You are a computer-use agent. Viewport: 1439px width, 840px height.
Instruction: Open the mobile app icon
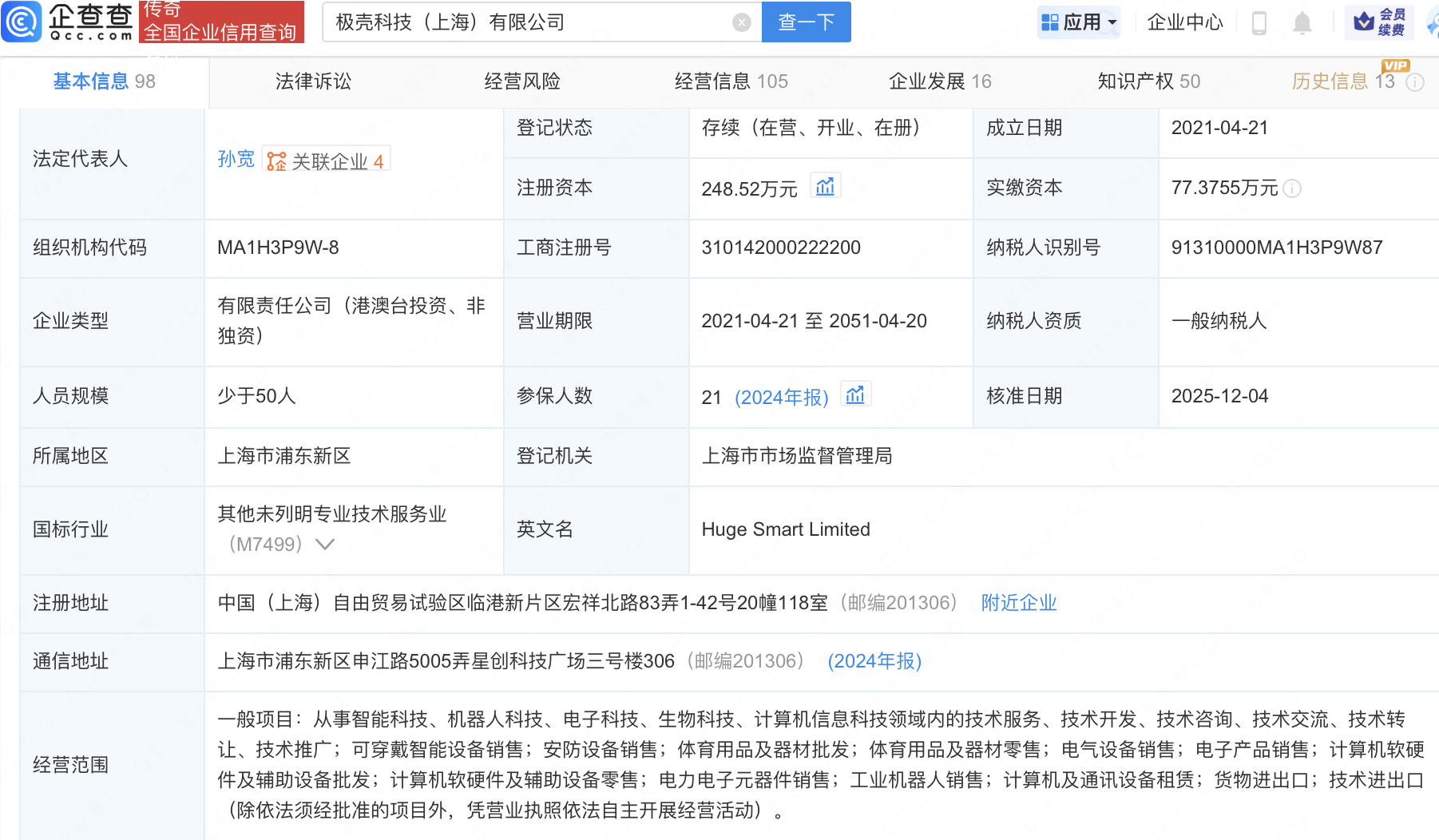(1259, 23)
